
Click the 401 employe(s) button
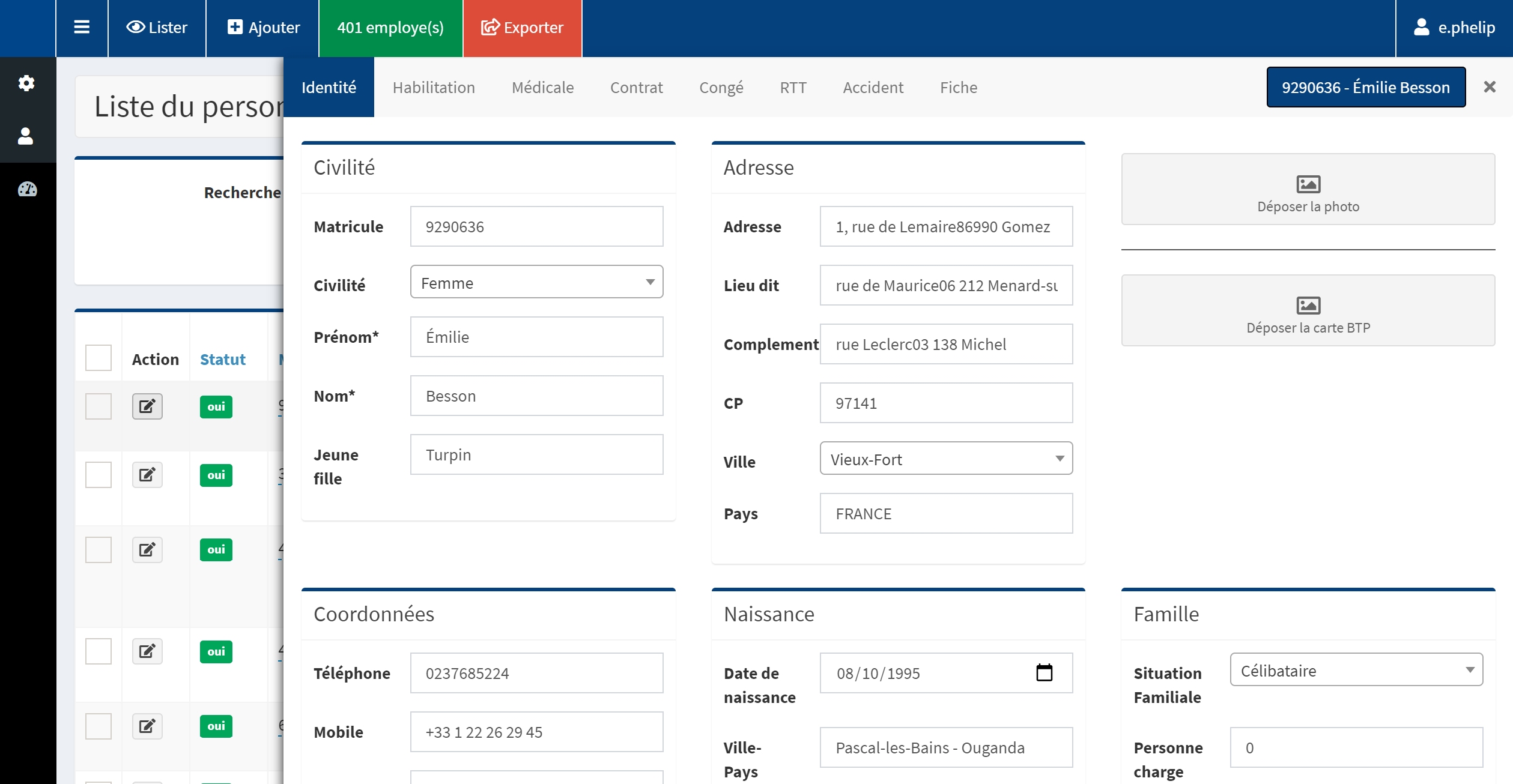(x=390, y=28)
